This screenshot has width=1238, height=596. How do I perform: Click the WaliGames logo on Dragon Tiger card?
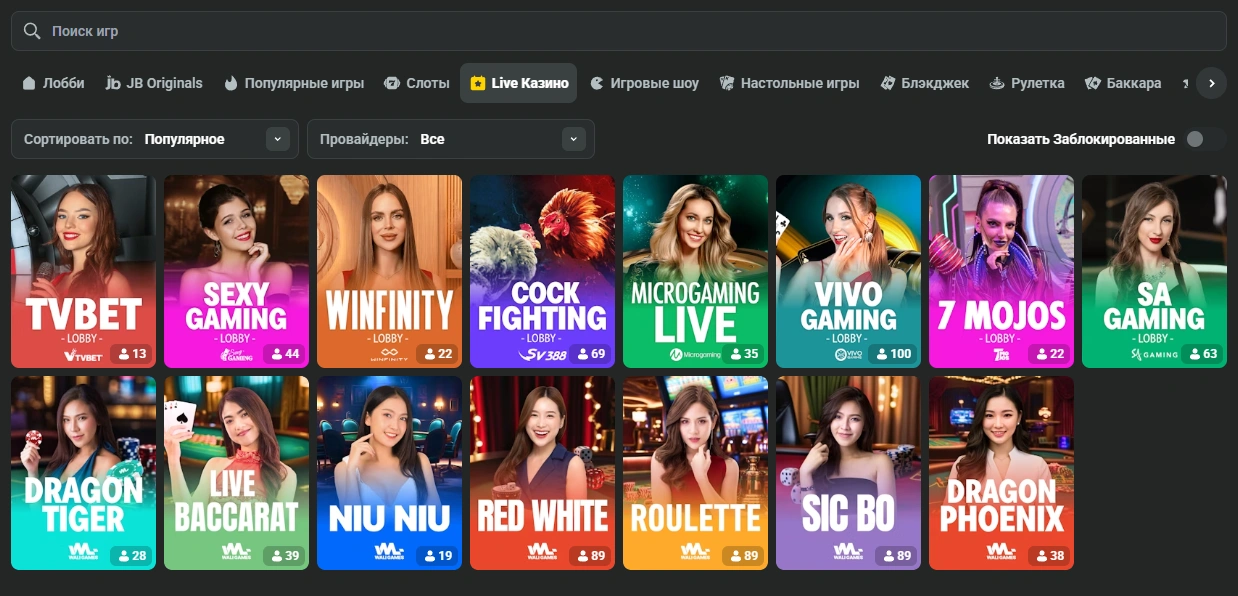tap(83, 552)
